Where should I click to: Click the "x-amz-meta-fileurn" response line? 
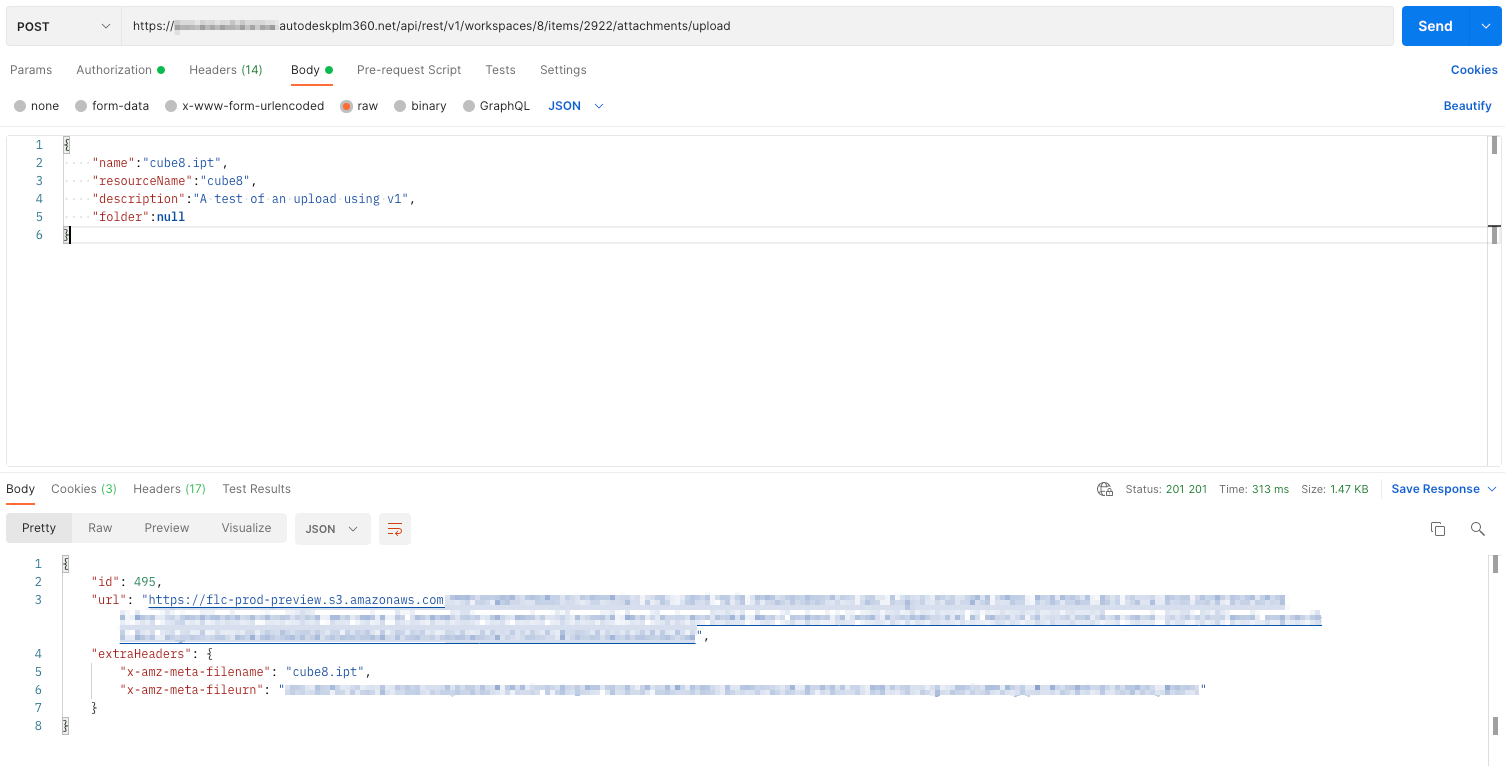[663, 690]
